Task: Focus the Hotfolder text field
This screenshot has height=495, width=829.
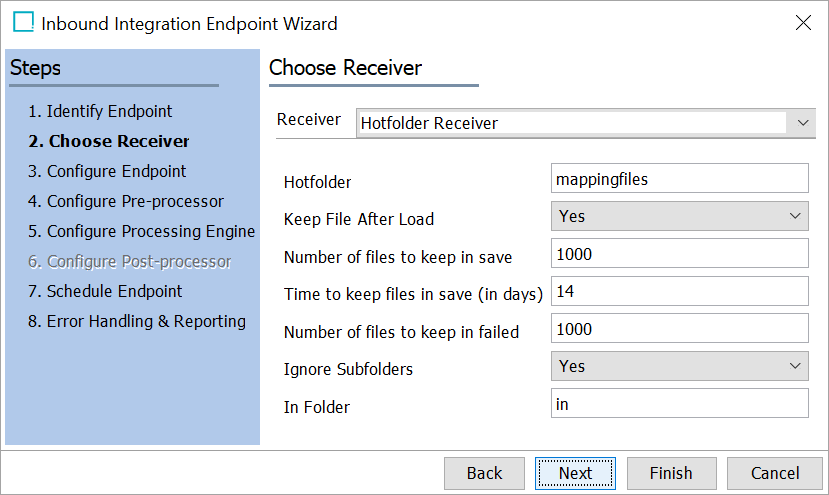Action: tap(679, 178)
